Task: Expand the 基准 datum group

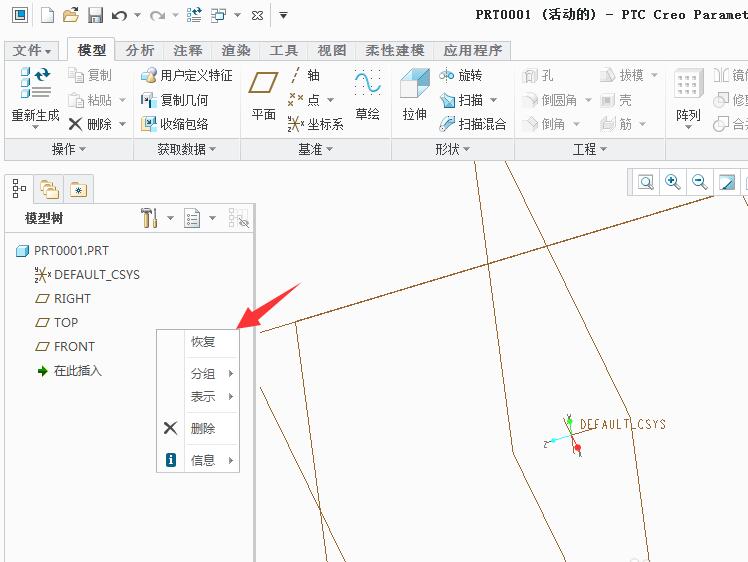Action: 315,149
